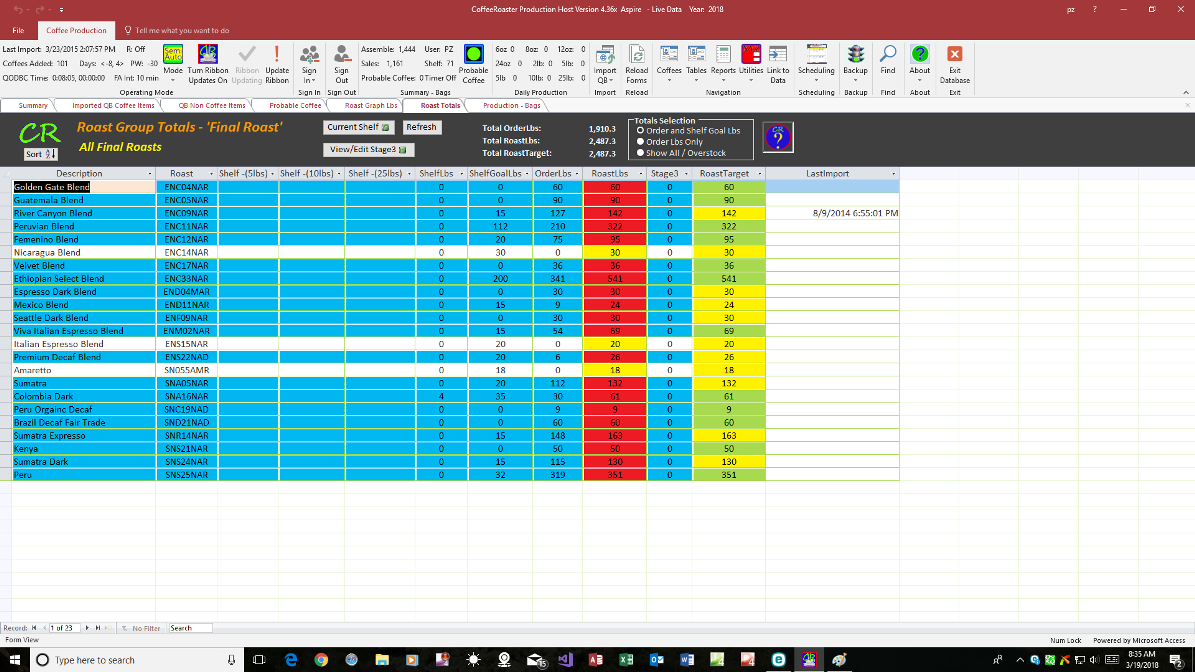
Task: Open the Sem Auto Mode control
Action: 173,64
